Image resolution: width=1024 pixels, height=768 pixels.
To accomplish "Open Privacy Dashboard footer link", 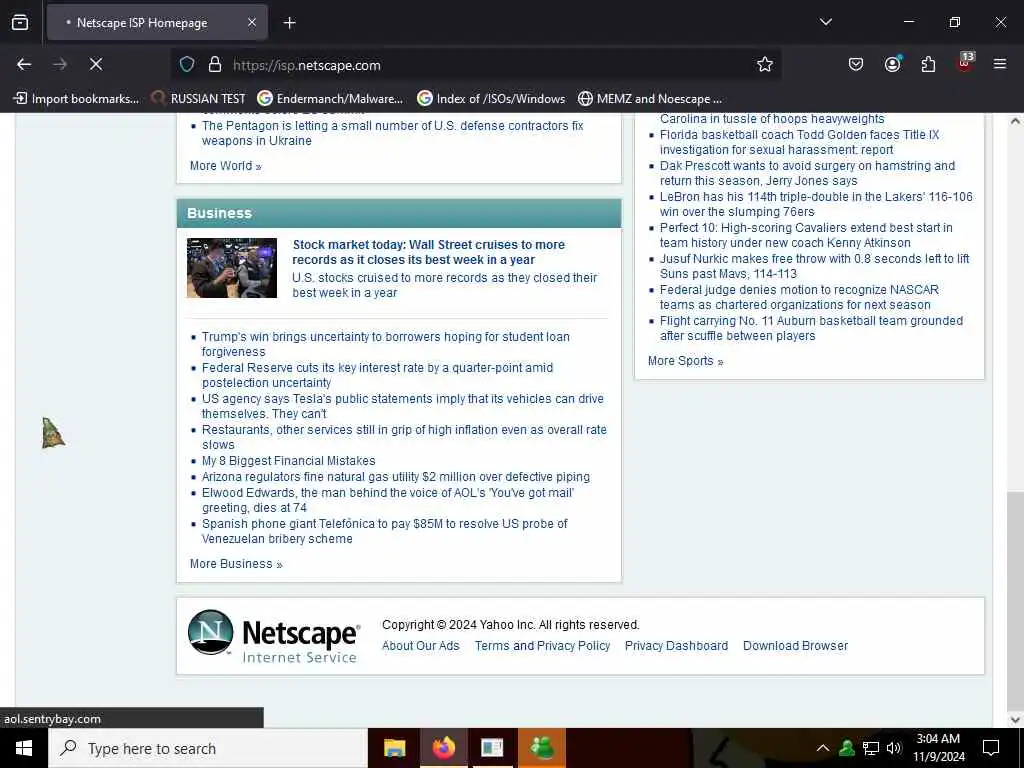I will (x=676, y=645).
